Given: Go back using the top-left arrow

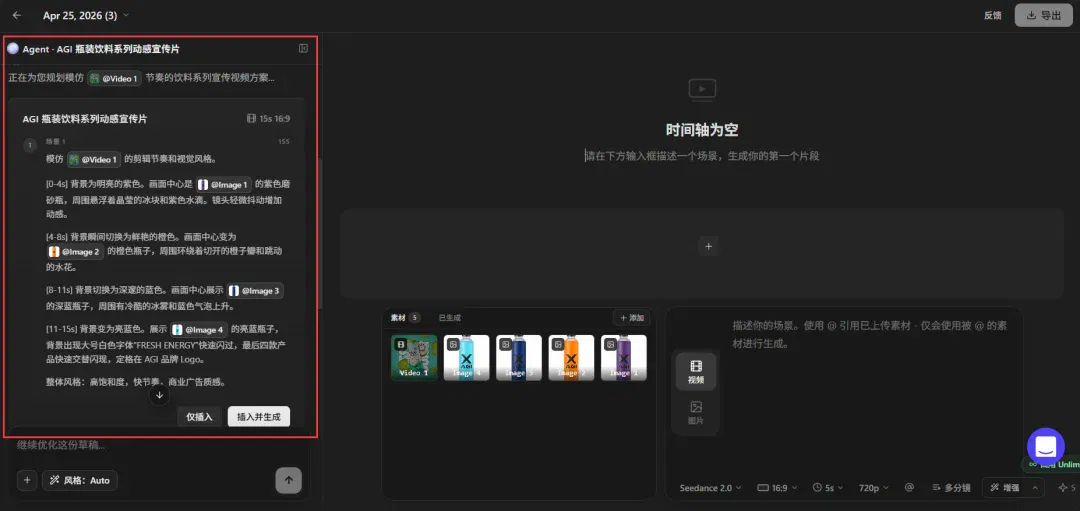Looking at the screenshot, I should click(17, 15).
